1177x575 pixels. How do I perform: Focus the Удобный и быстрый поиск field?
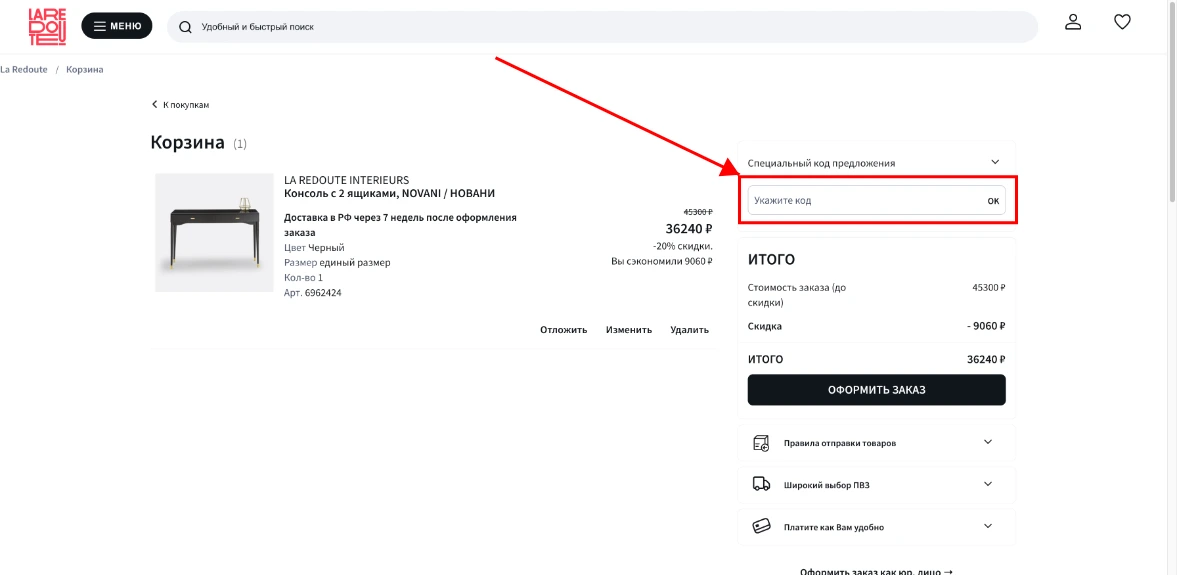(x=602, y=27)
